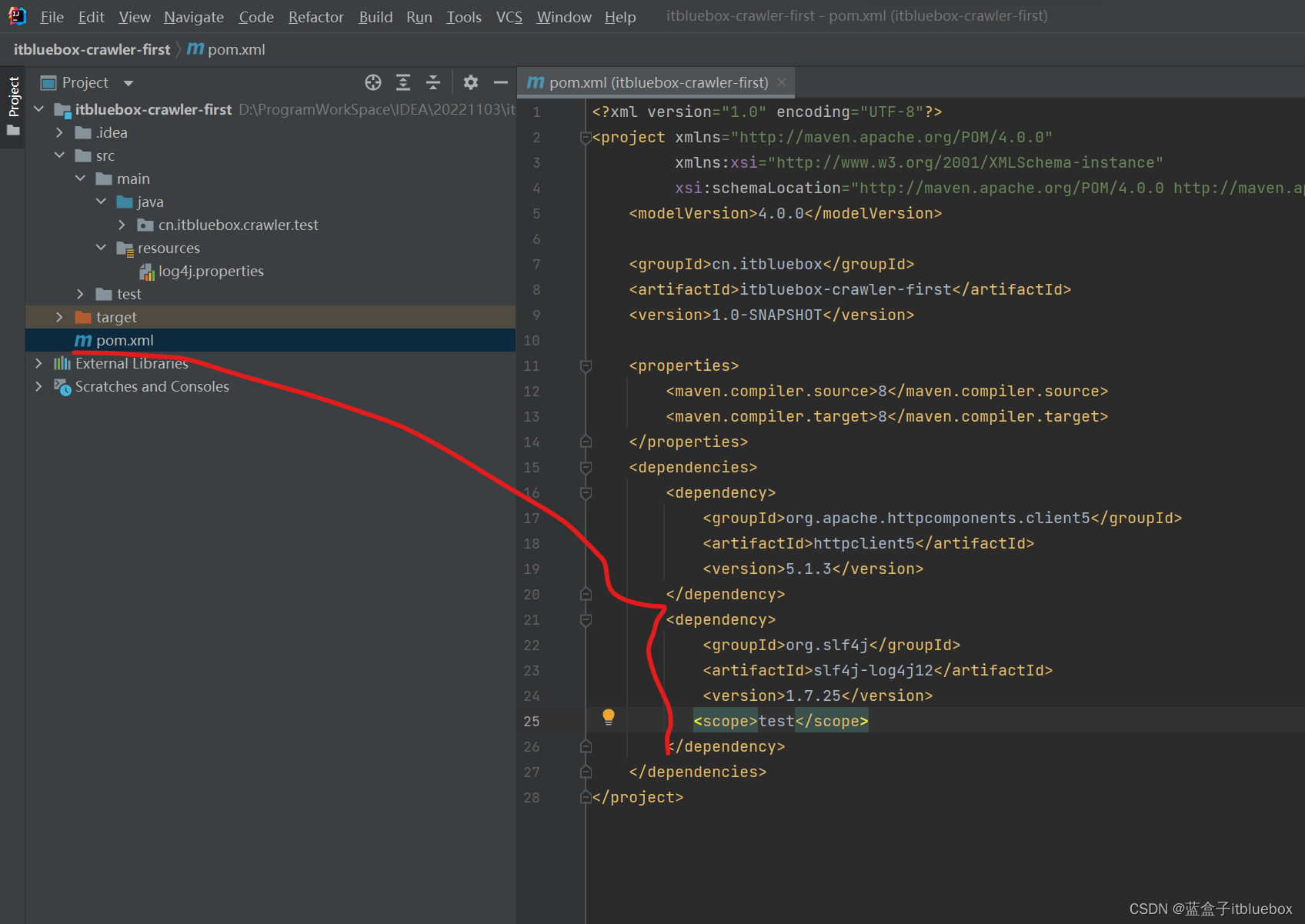Click the Project view icon in the panel header
The width and height of the screenshot is (1305, 924).
tap(48, 82)
